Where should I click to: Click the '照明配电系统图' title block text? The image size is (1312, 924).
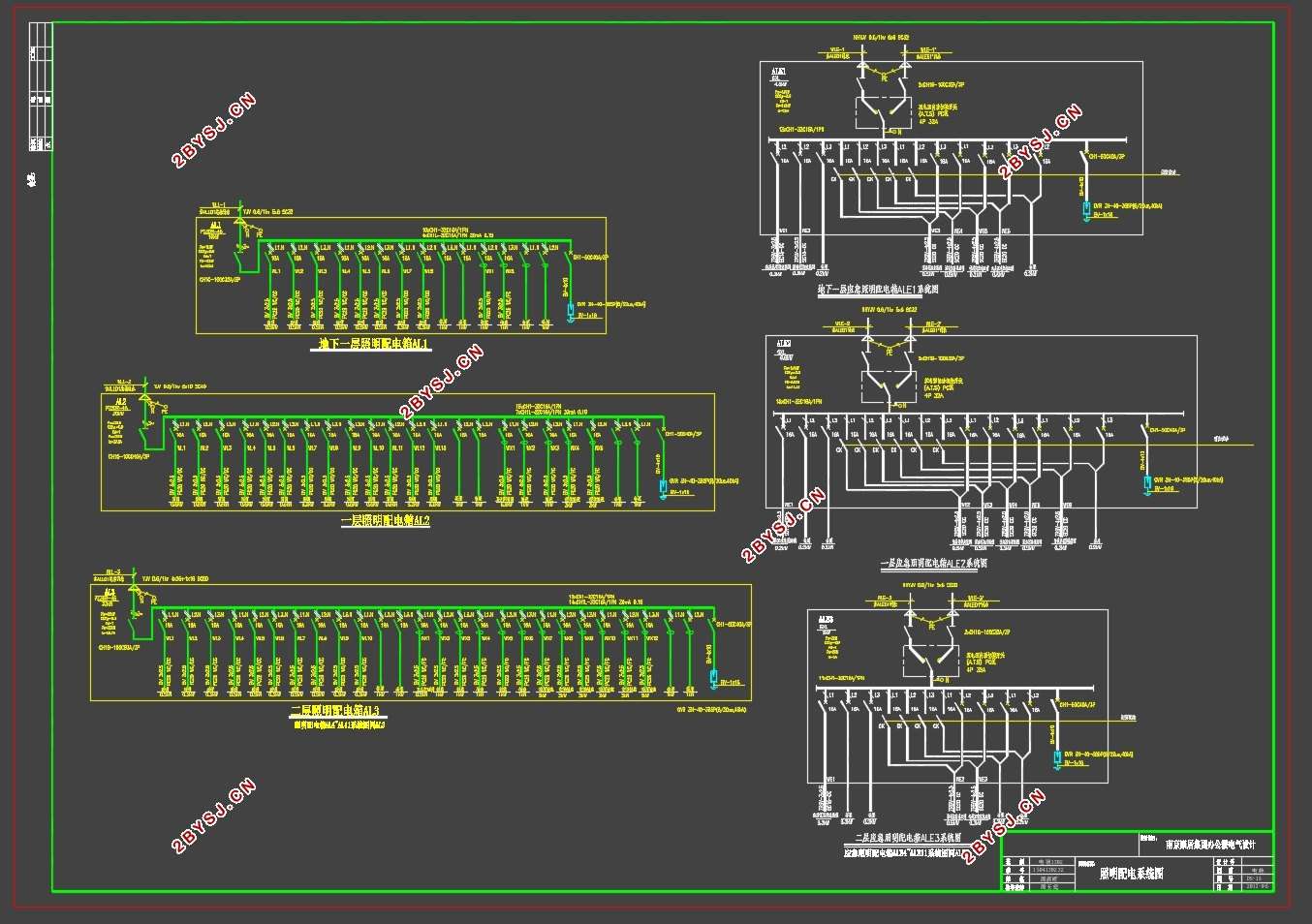click(x=1131, y=874)
